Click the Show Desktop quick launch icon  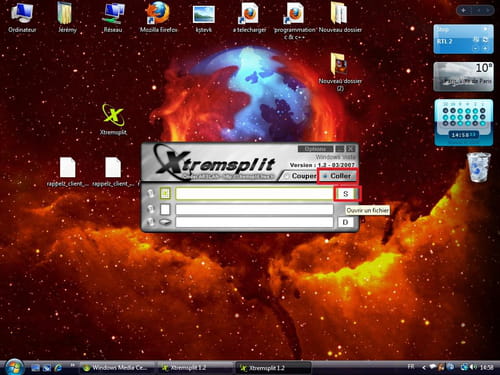point(35,368)
